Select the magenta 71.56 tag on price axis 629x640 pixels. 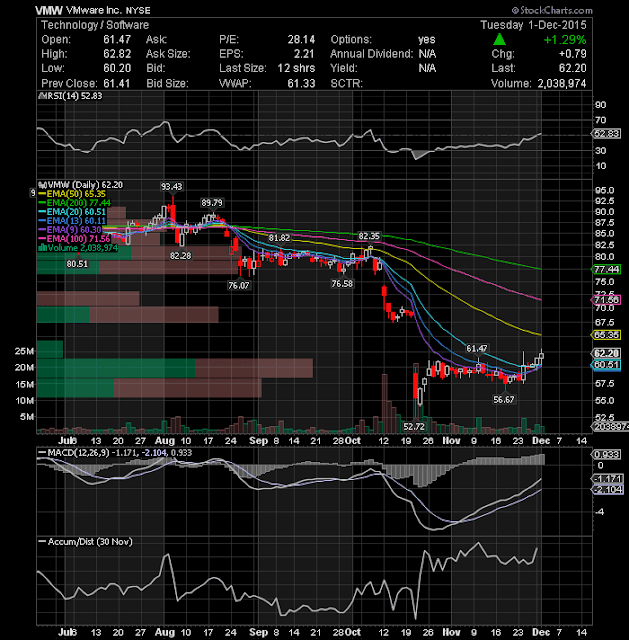click(x=607, y=300)
